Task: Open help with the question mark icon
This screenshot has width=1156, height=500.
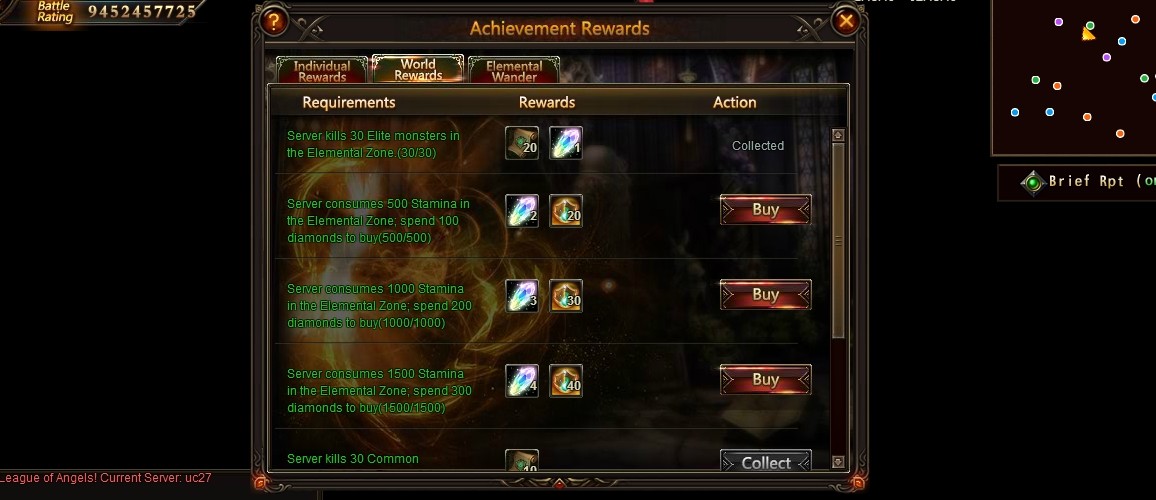Action: 274,21
